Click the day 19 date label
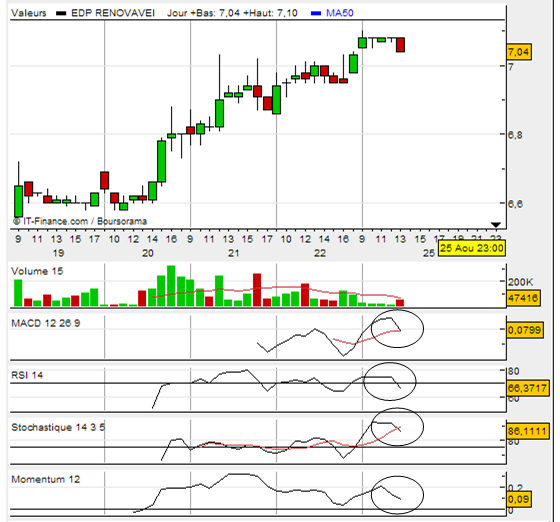The image size is (560, 522). [x=59, y=253]
